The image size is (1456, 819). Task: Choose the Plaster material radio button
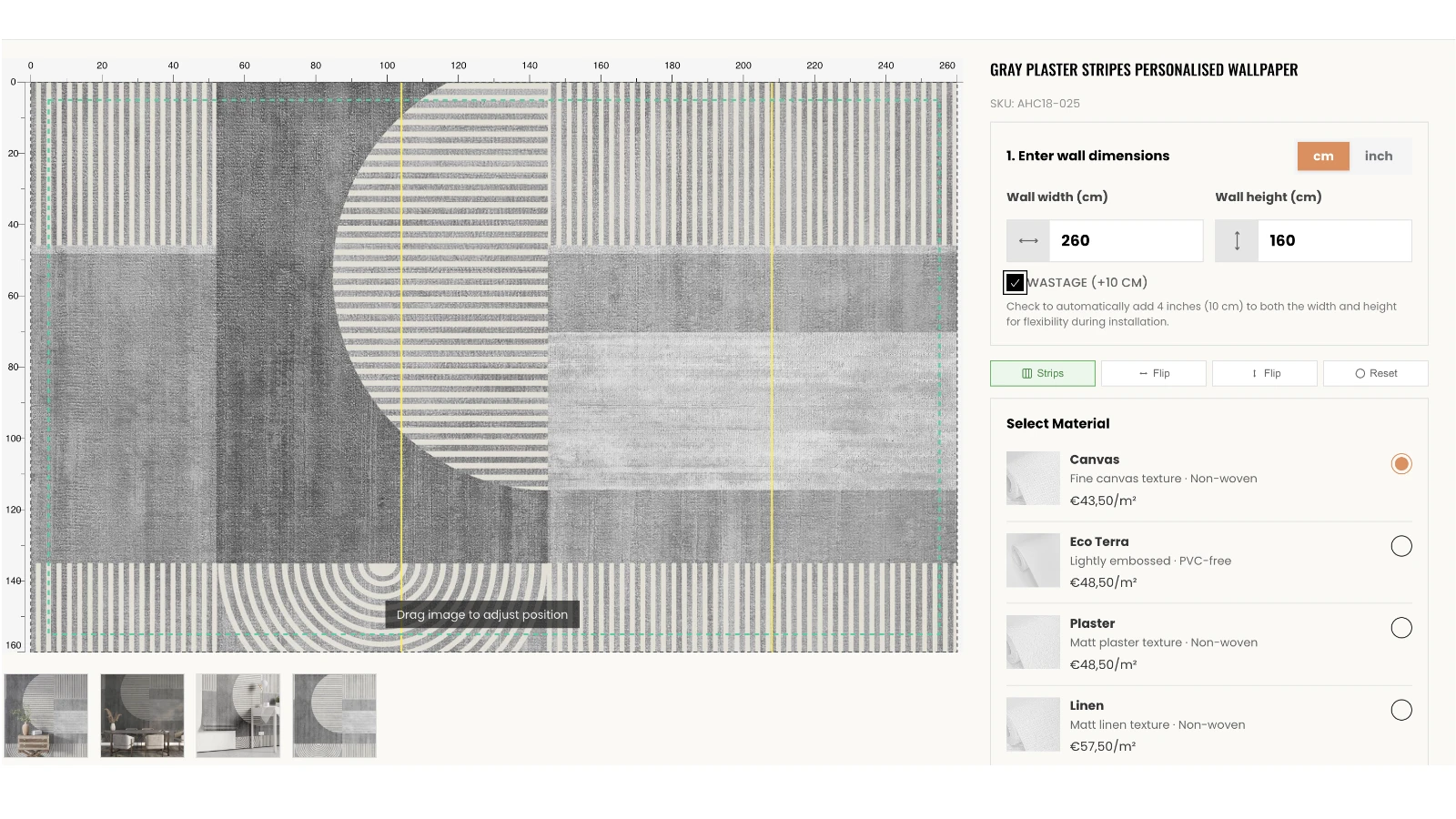(1401, 628)
